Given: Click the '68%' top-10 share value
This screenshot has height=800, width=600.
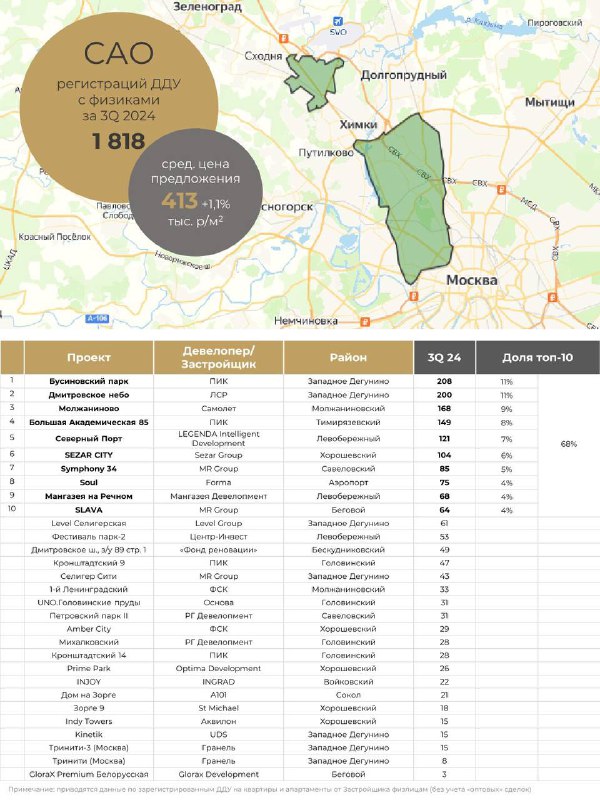Looking at the screenshot, I should 568,444.
